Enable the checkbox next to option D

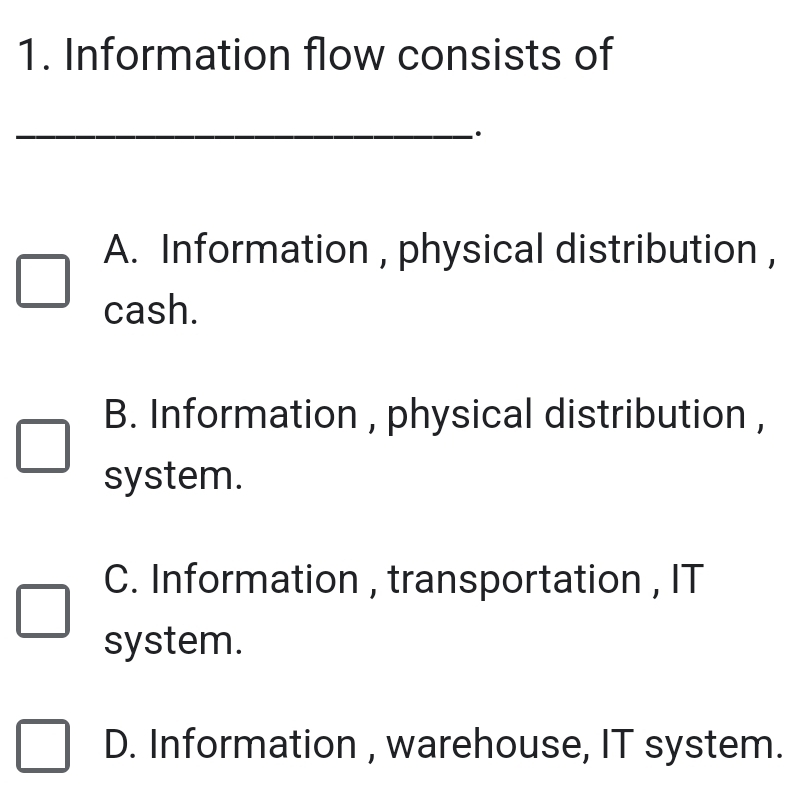43,746
